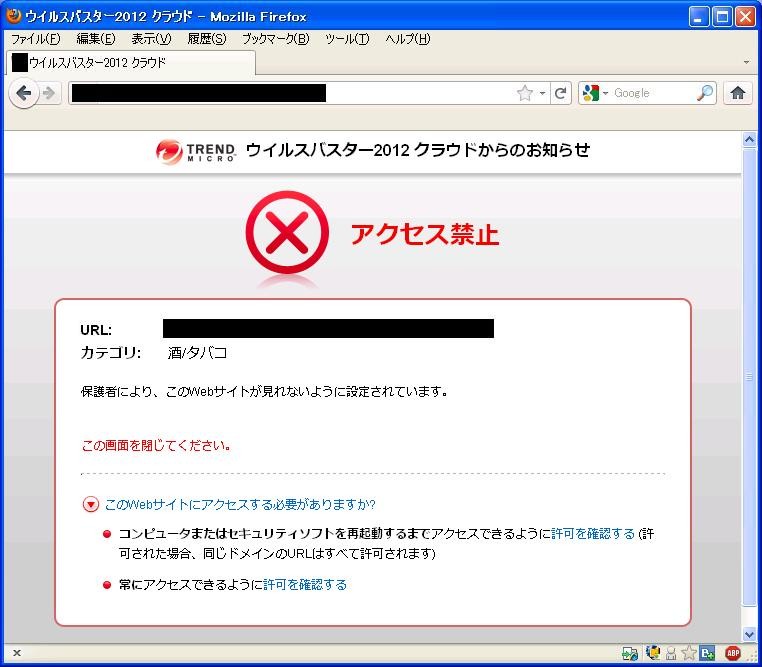Open the ブックマーク(B) menu
The image size is (762, 667).
click(276, 39)
